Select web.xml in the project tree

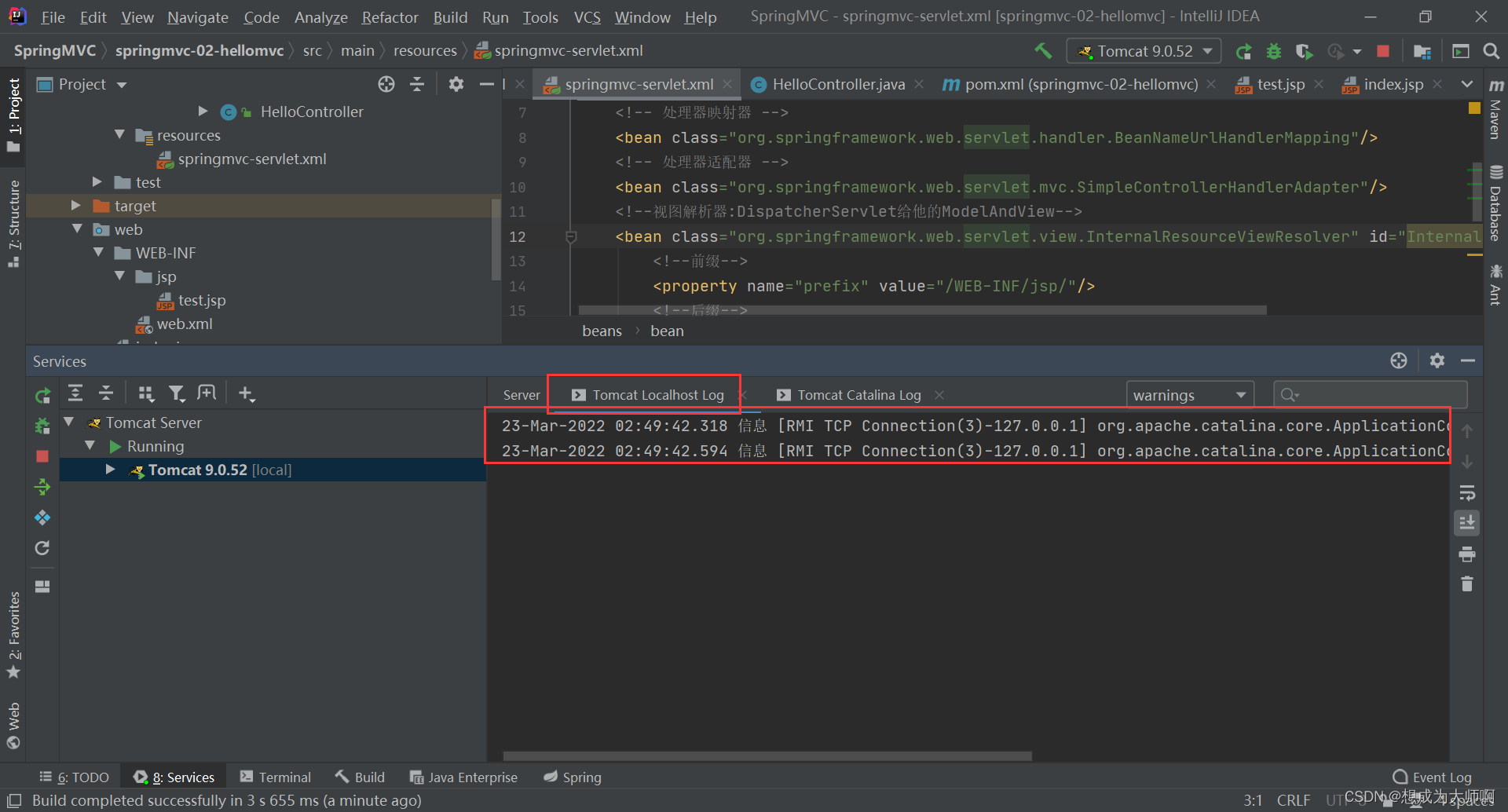click(185, 324)
